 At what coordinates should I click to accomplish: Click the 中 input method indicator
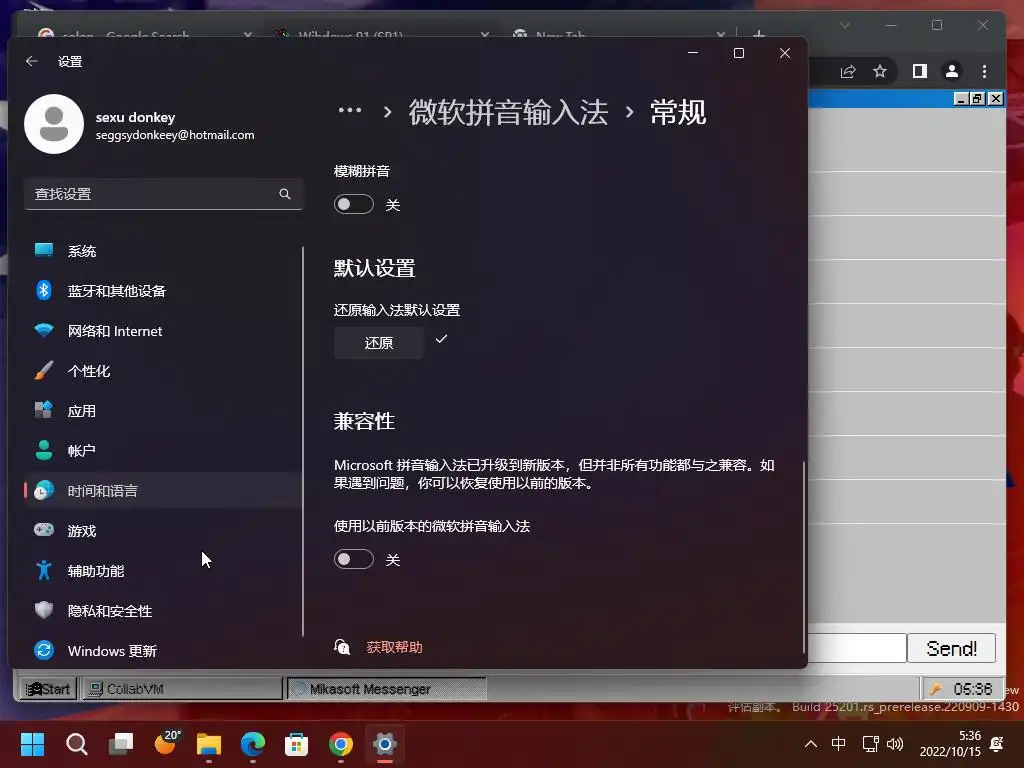[839, 744]
